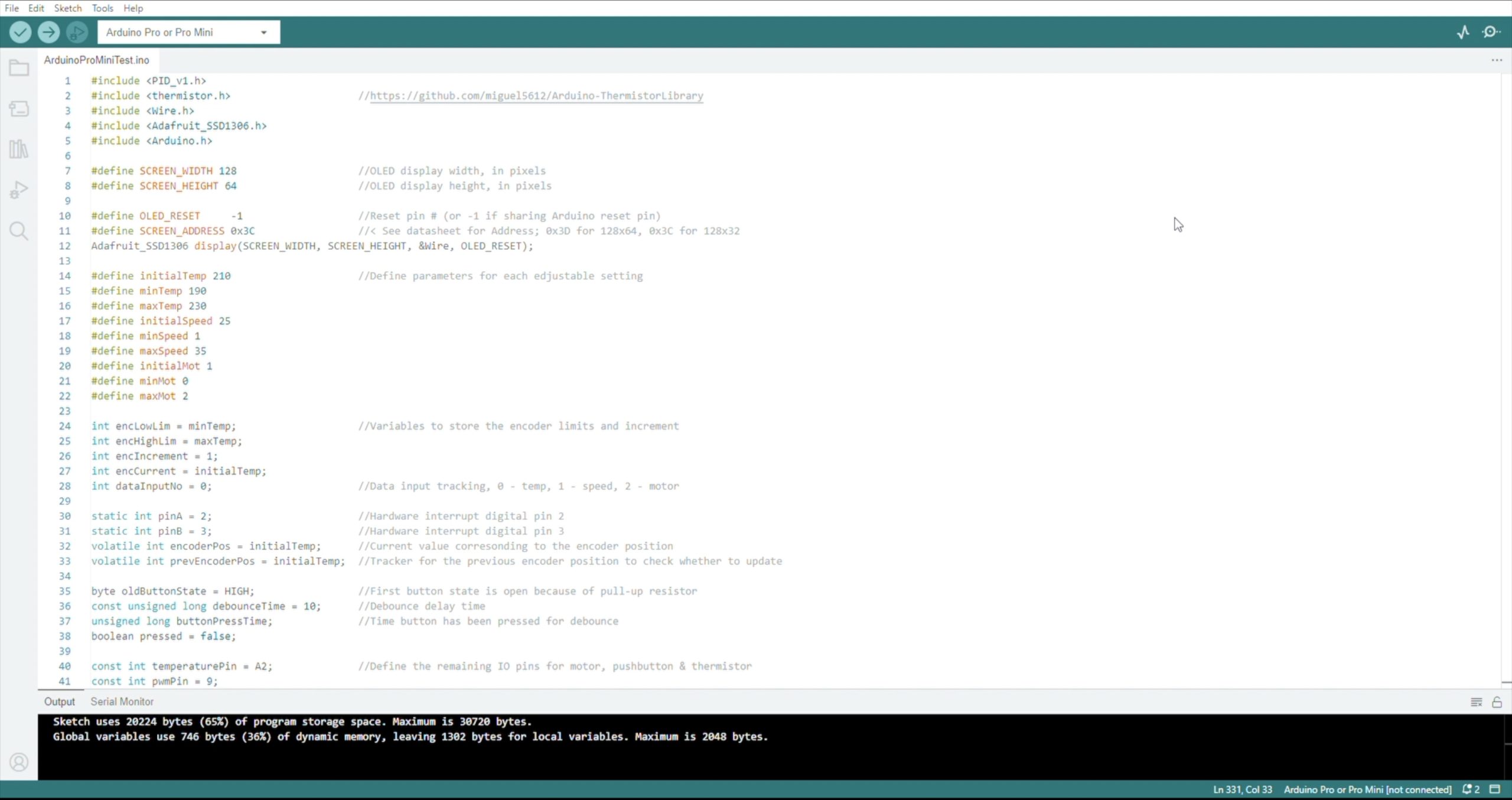Toggle scroll lock in the Output panel

pos(1498,702)
